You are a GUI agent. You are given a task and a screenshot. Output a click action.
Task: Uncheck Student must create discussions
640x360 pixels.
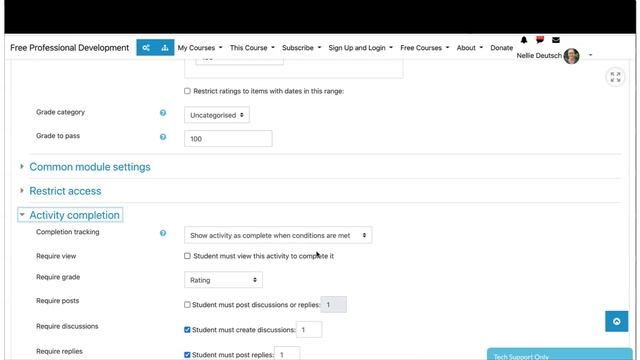click(187, 330)
